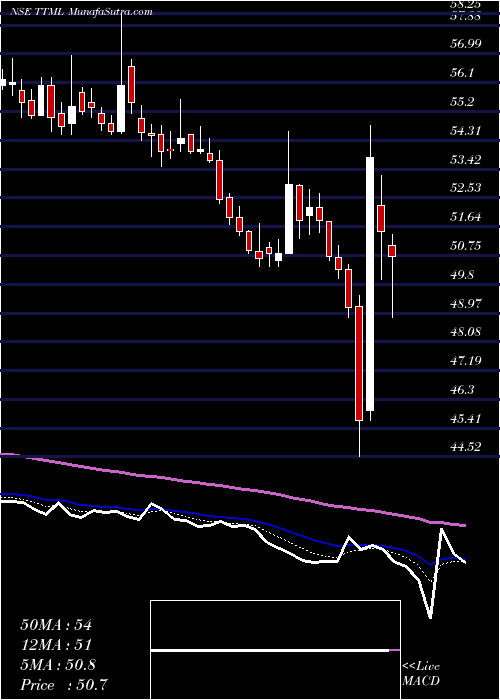Select the 56.99 price axis label
Viewport: 500px width, 700px height.
click(x=467, y=44)
